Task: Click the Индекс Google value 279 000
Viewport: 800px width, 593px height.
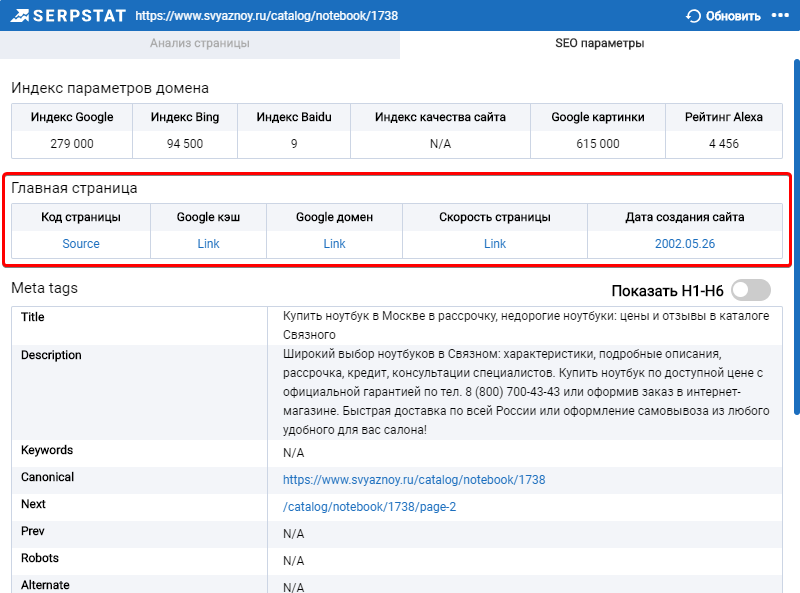Action: (x=72, y=144)
